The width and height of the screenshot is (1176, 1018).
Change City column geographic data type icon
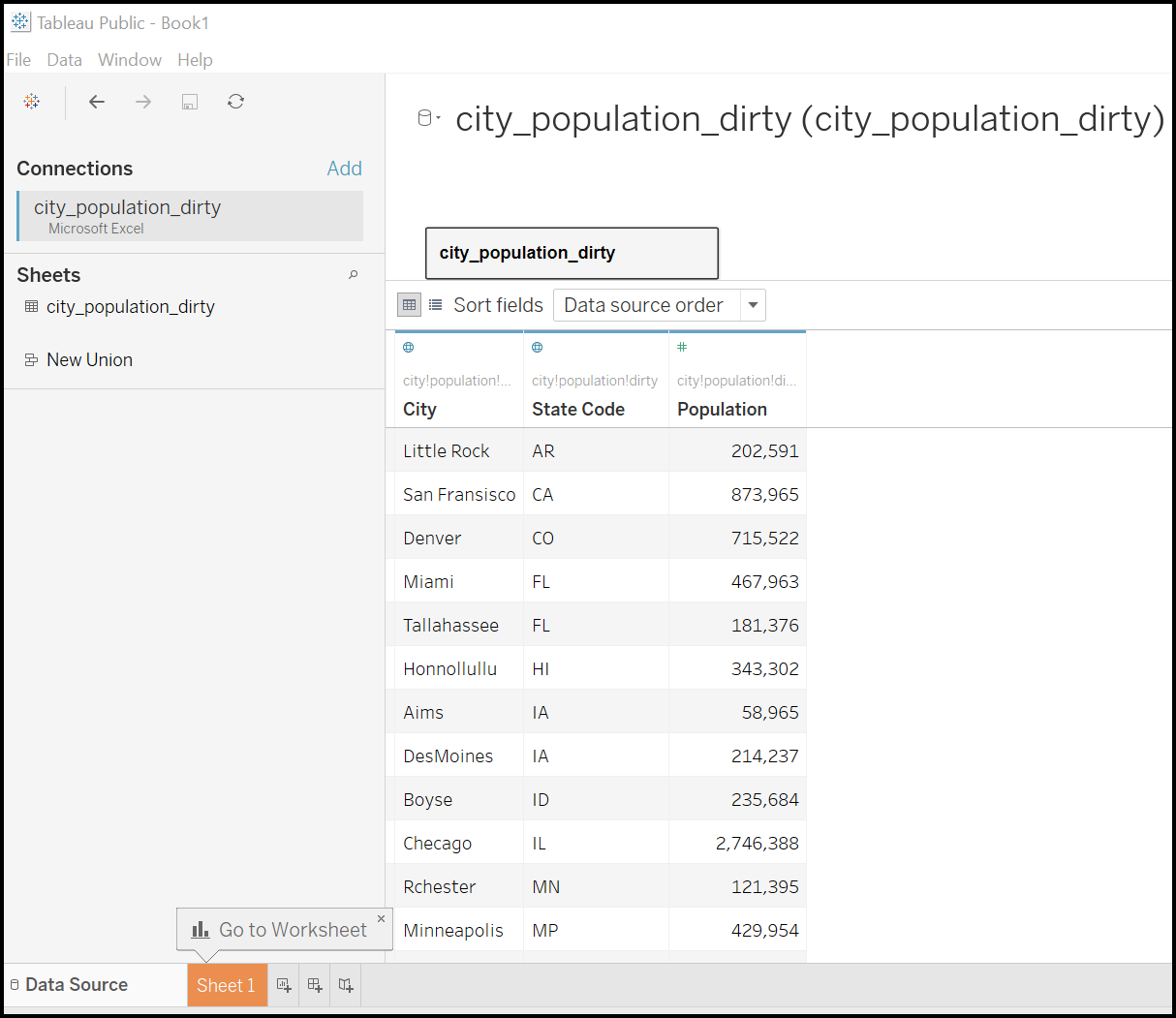click(x=409, y=348)
